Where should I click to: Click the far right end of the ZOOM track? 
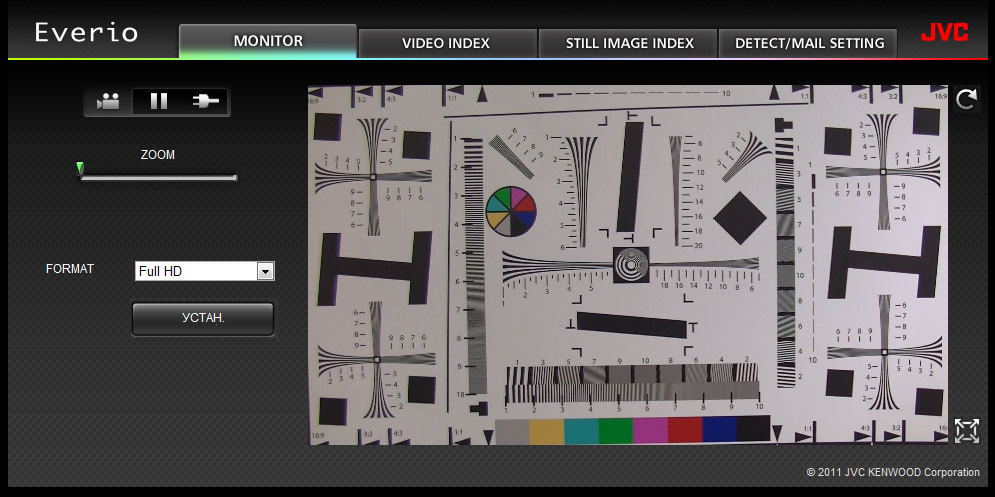tap(235, 178)
